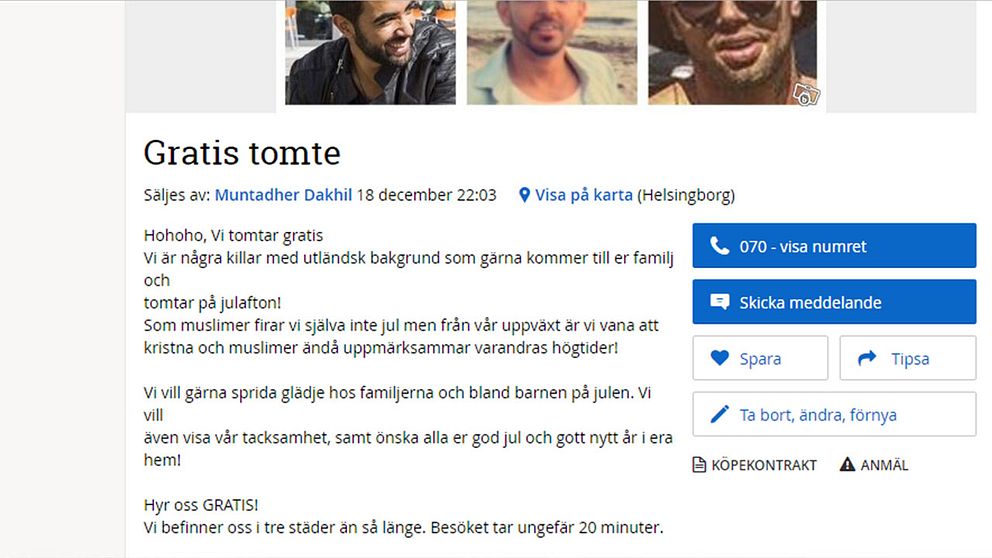Open seller profile Muntadher Dakhil
Viewport: 992px width, 558px height.
pyautogui.click(x=283, y=195)
